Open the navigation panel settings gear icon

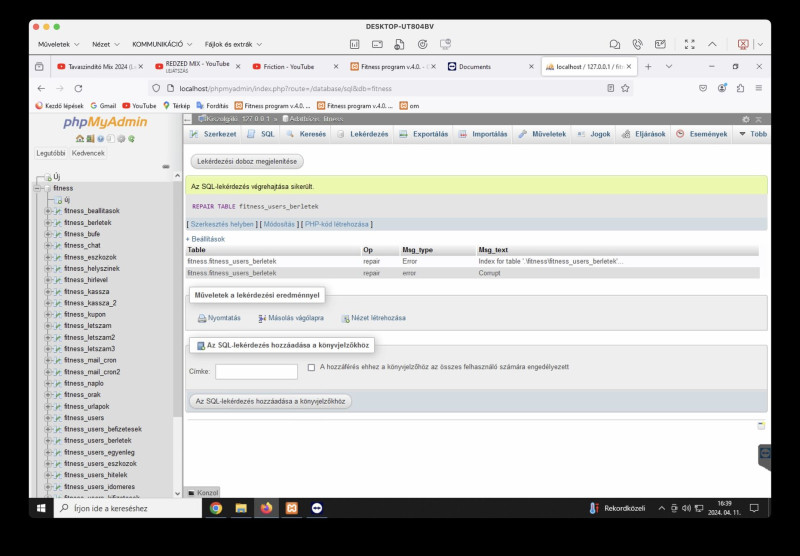tap(121, 139)
